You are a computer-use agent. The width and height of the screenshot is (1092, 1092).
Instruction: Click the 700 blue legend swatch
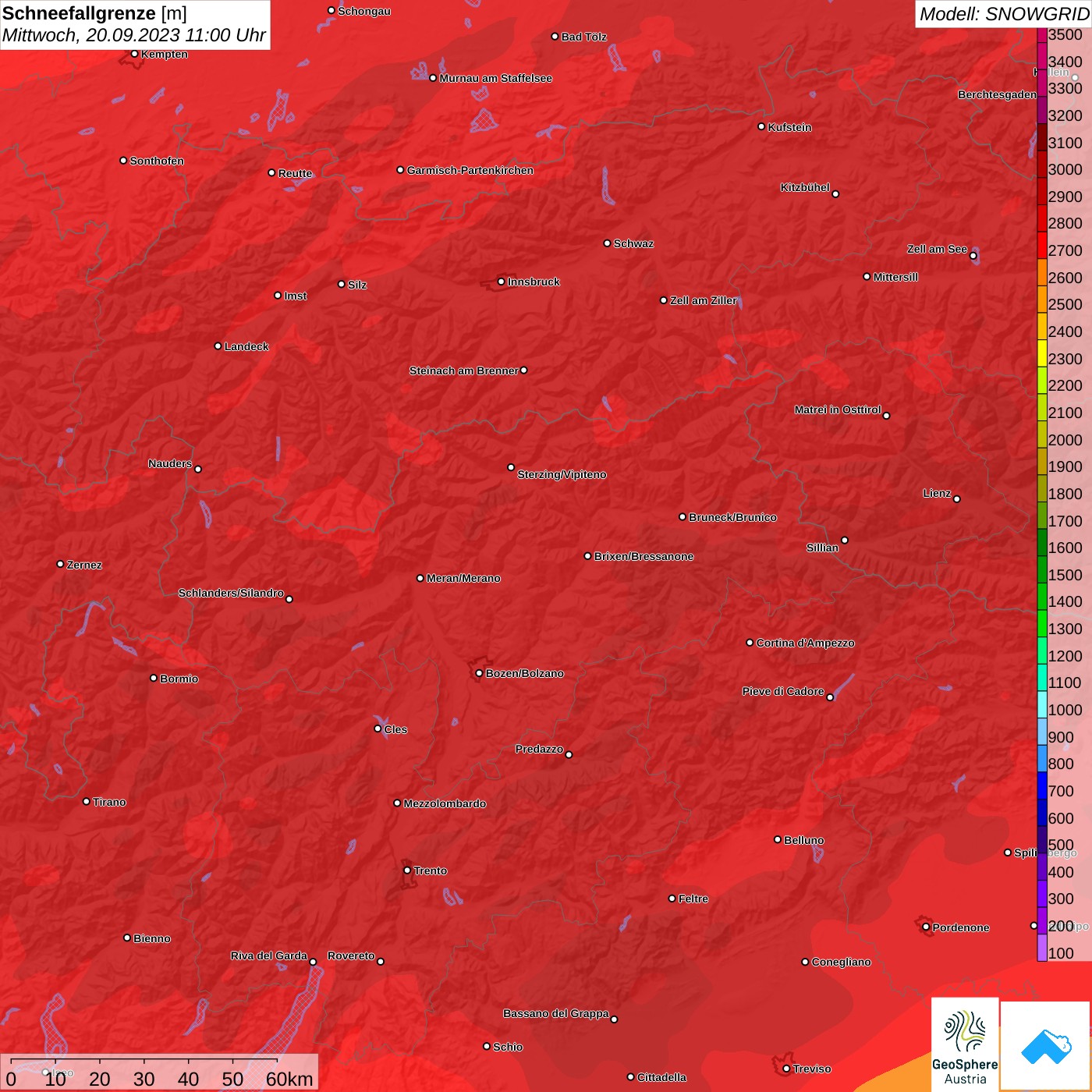tap(1042, 785)
